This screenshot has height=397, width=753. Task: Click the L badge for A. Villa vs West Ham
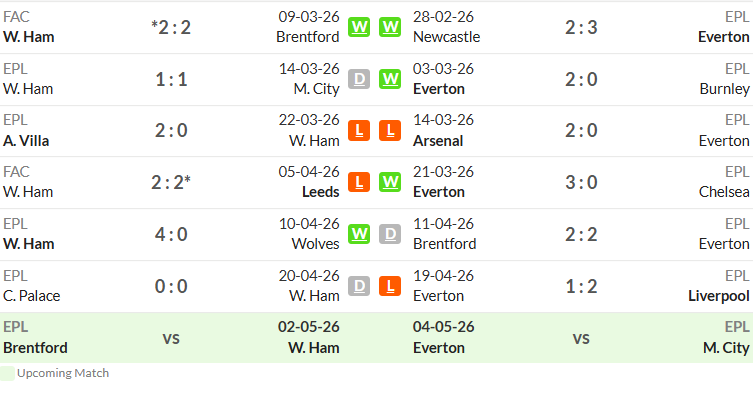359,131
